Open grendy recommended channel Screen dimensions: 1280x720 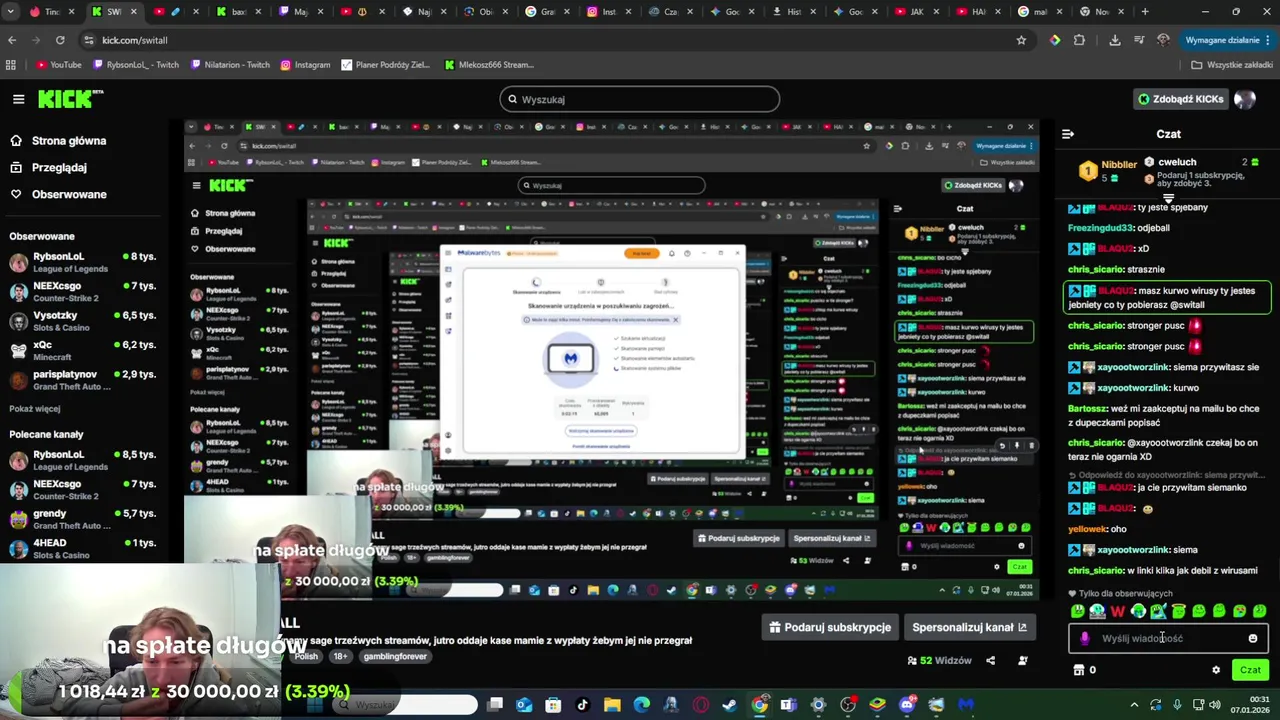tap(83, 519)
